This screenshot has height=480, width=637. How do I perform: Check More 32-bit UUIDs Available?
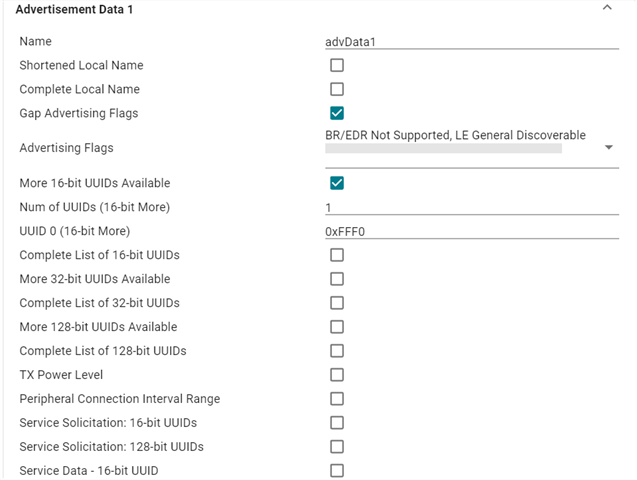(337, 279)
